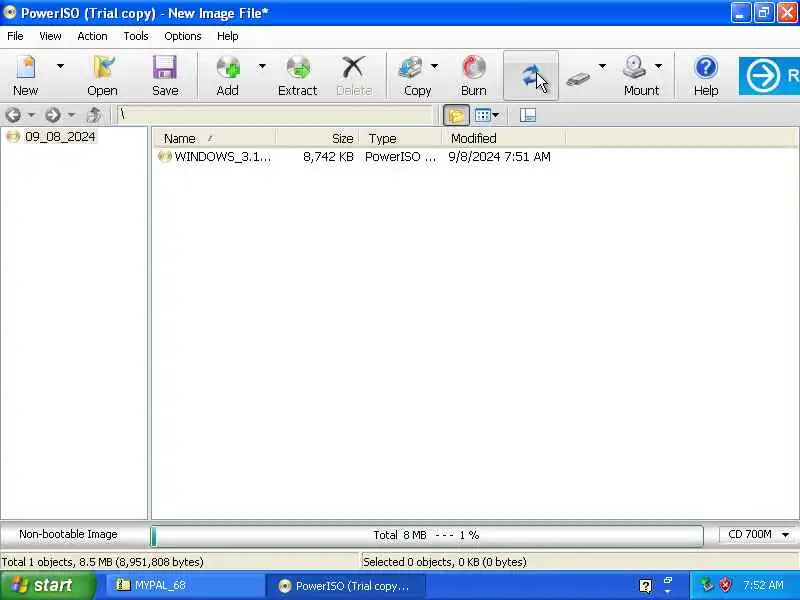Open the dropdown arrow beside New
The height and width of the screenshot is (600, 800).
click(x=60, y=66)
